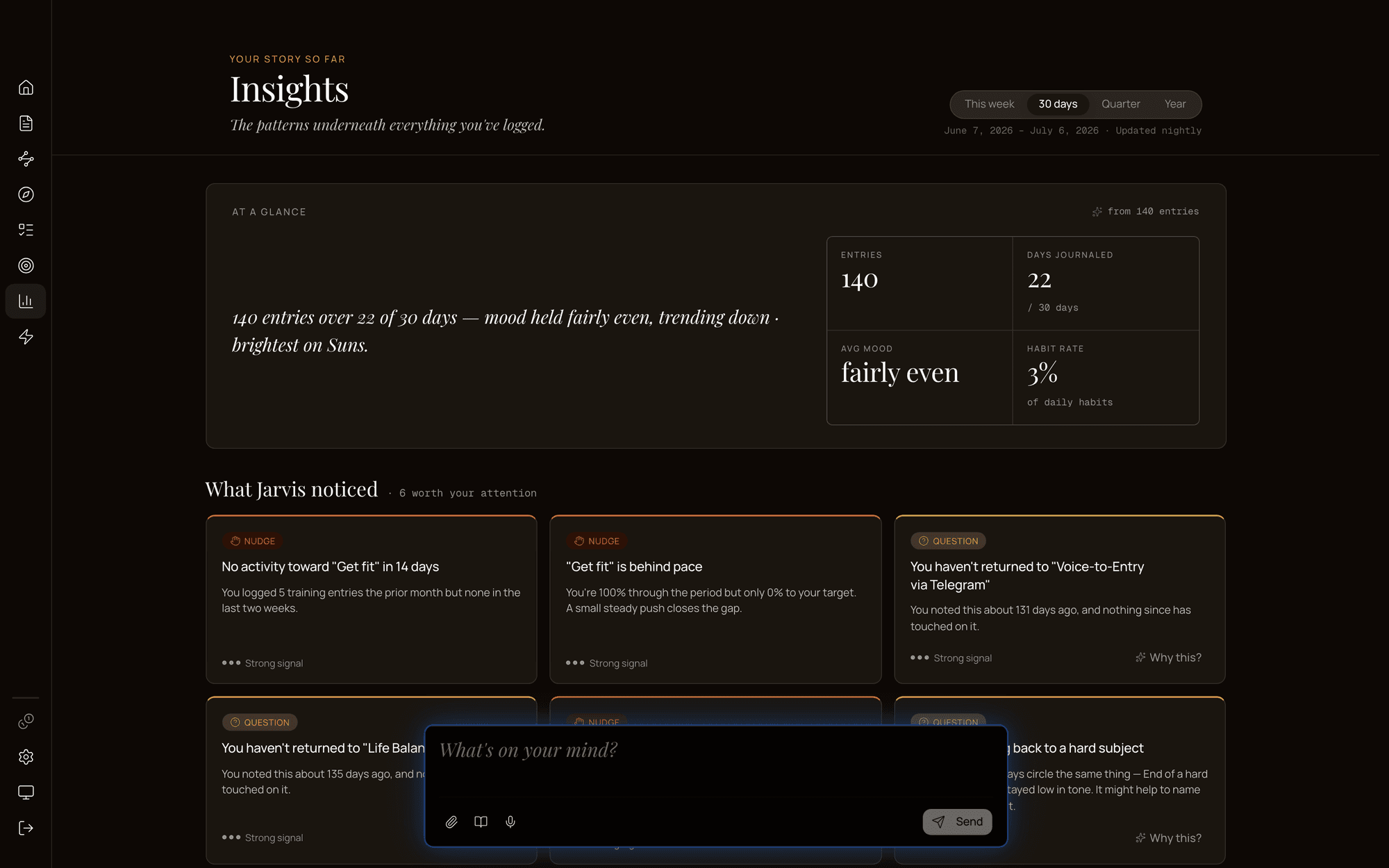Image resolution: width=1389 pixels, height=868 pixels.
Task: Open the 'No activity toward Get fit' card
Action: coord(372,599)
